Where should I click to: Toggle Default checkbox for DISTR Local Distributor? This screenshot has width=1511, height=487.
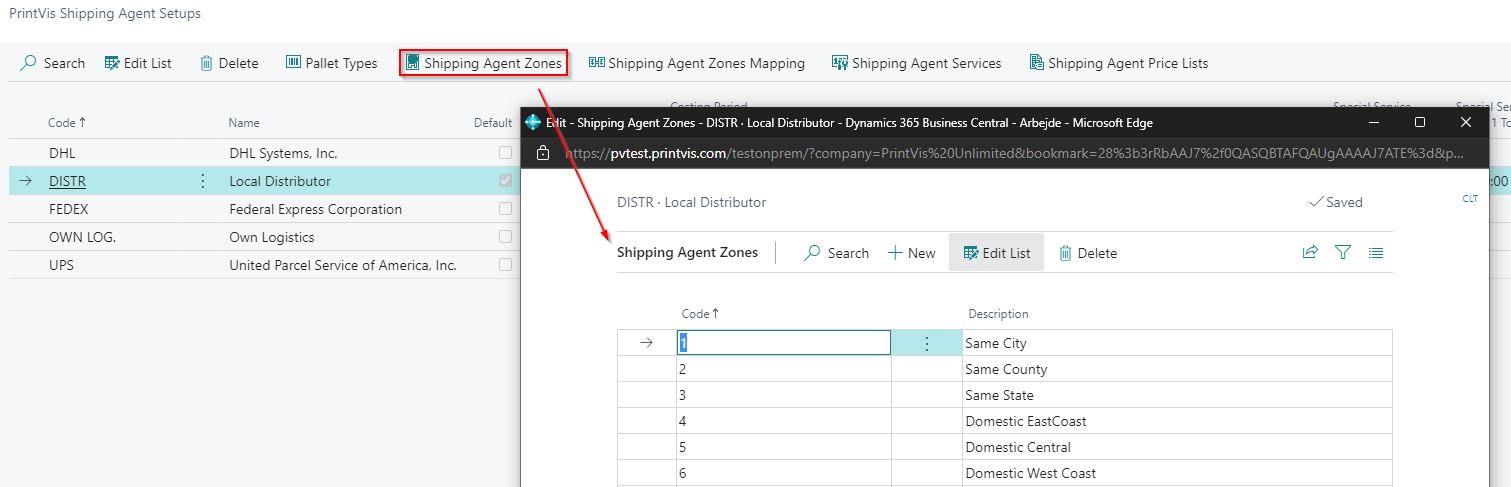(x=505, y=181)
